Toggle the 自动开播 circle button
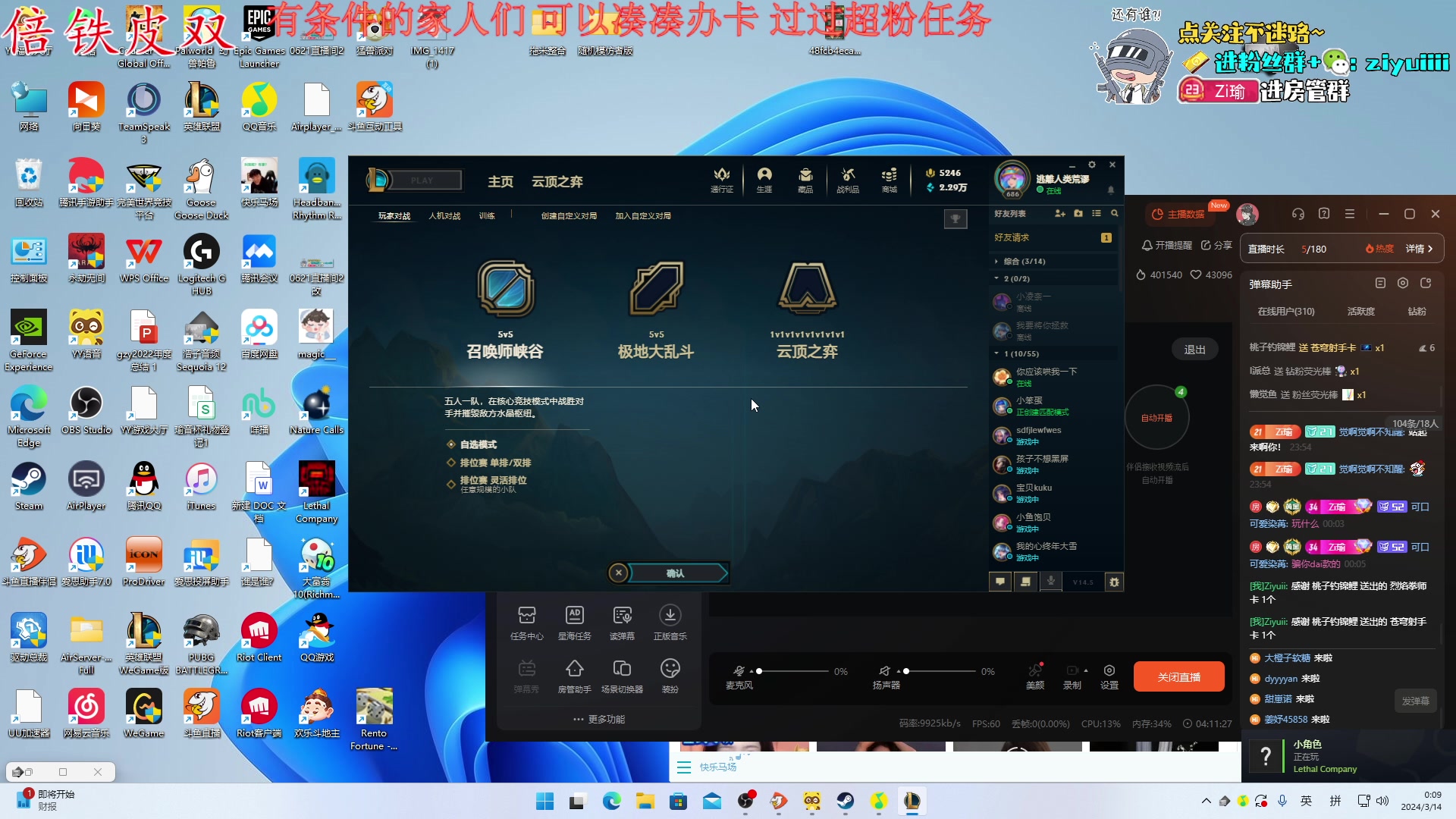 click(x=1157, y=418)
